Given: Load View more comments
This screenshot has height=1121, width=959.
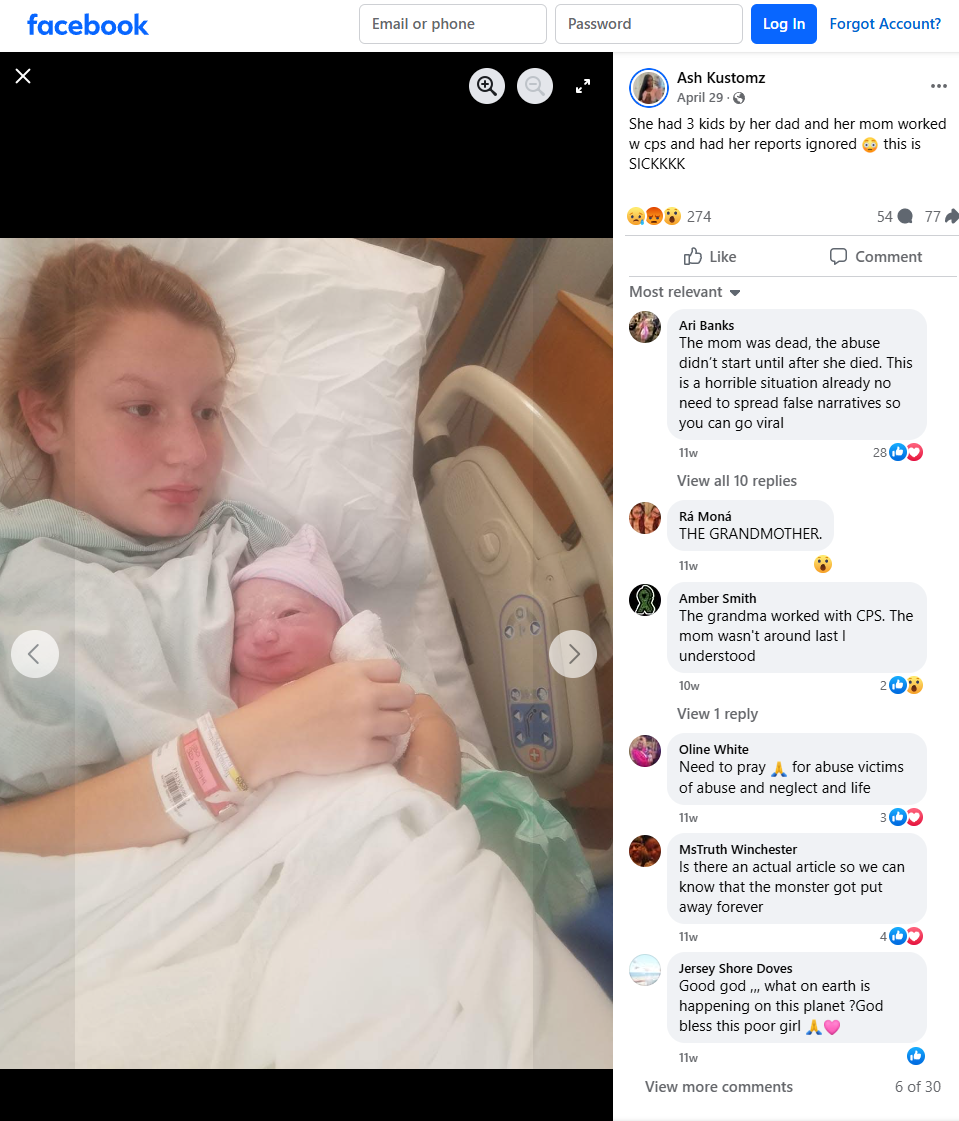Looking at the screenshot, I should pos(719,1087).
